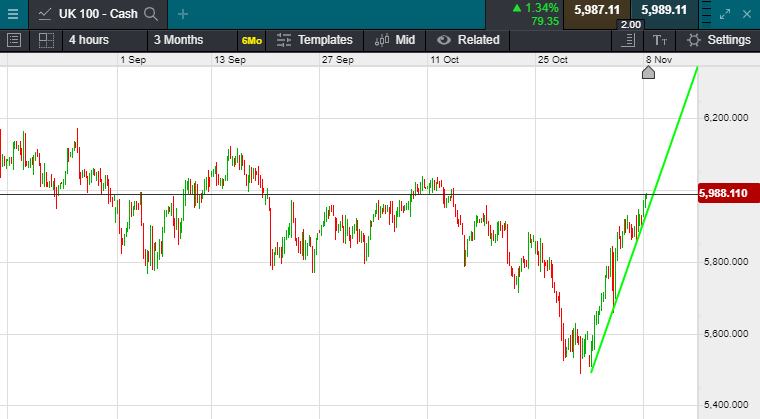Viewport: 760px width, 419px height.
Task: Open the Mid price type dropdown
Action: (x=395, y=40)
